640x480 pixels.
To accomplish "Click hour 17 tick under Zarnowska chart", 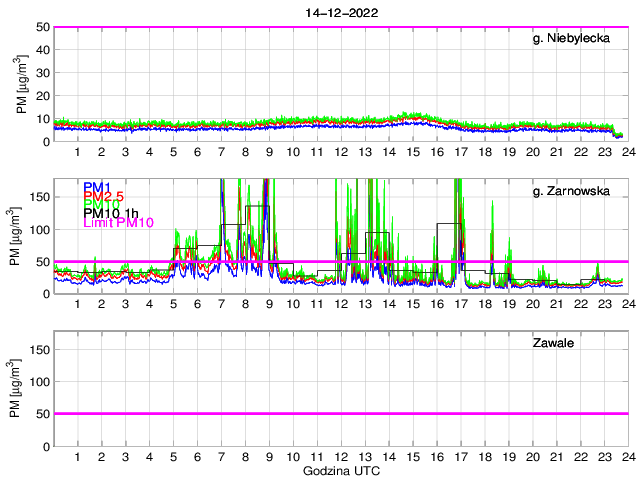I will point(460,304).
